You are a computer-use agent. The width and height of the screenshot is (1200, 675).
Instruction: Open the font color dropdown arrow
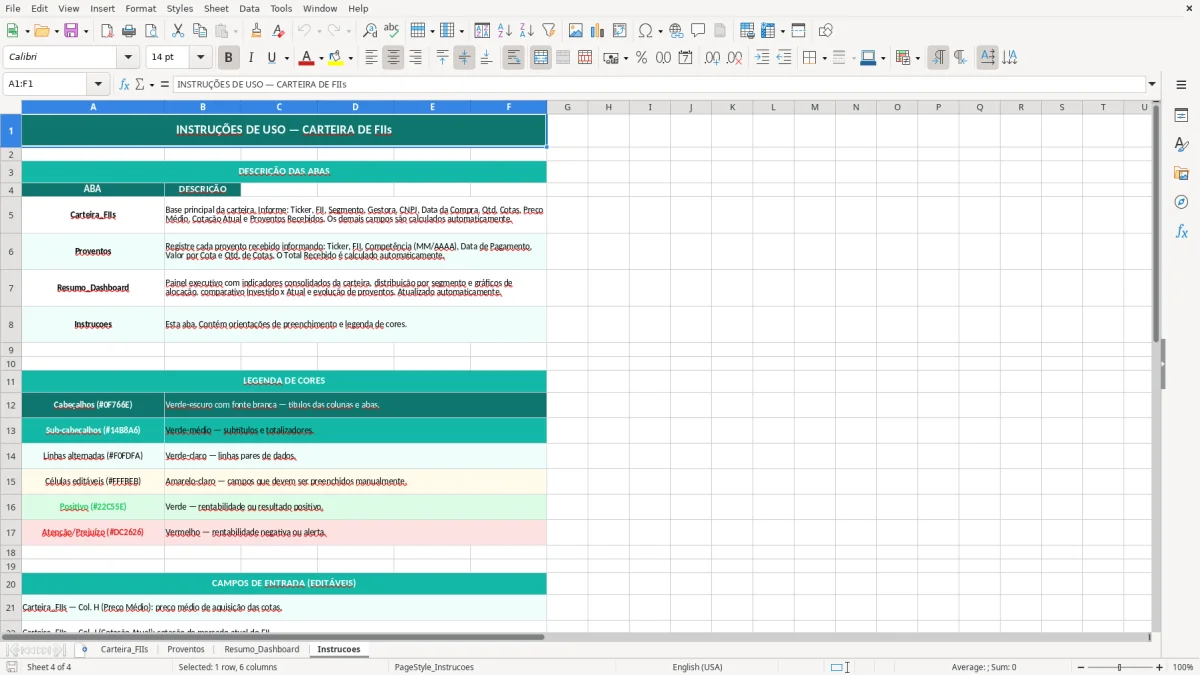click(322, 58)
